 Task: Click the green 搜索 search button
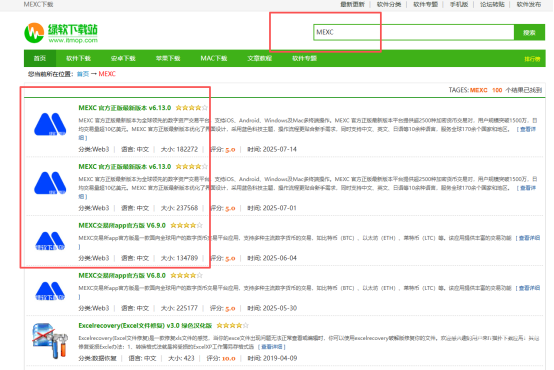[529, 33]
